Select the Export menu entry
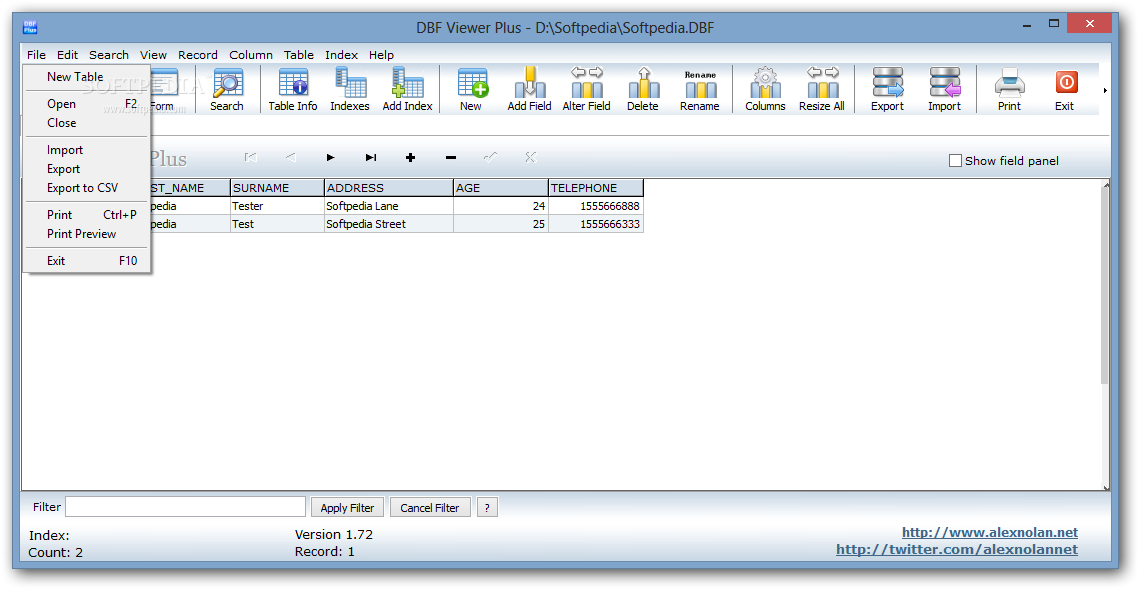This screenshot has width=1139, height=589. [87, 168]
